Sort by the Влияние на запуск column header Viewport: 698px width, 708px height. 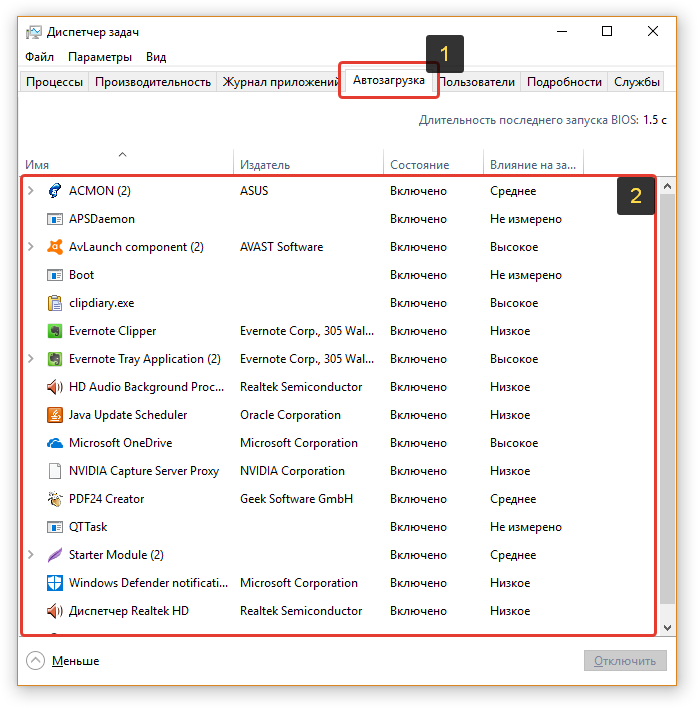[x=533, y=162]
